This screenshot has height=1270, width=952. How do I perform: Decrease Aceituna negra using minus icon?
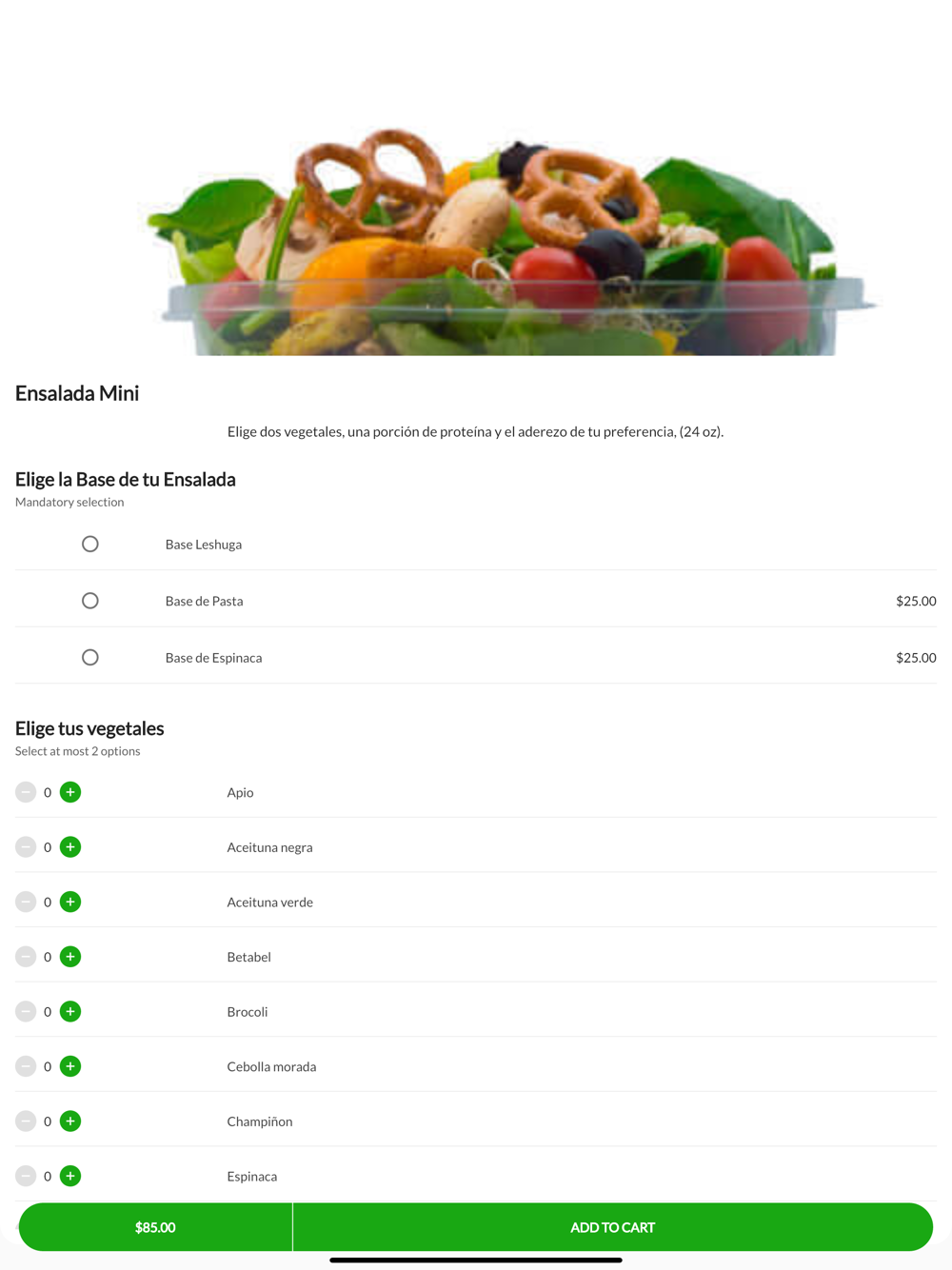point(26,847)
